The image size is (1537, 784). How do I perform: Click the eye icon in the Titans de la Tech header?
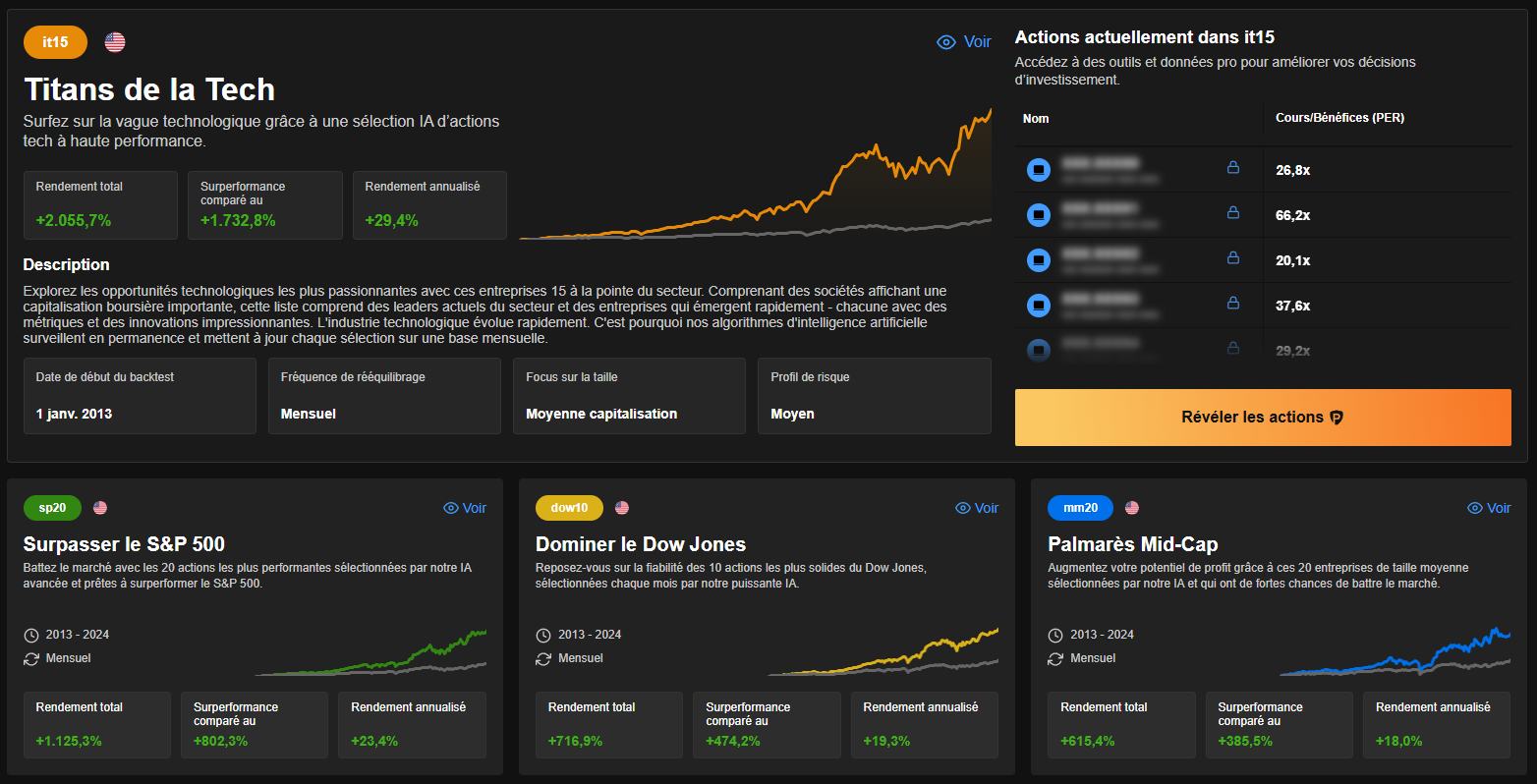(946, 42)
